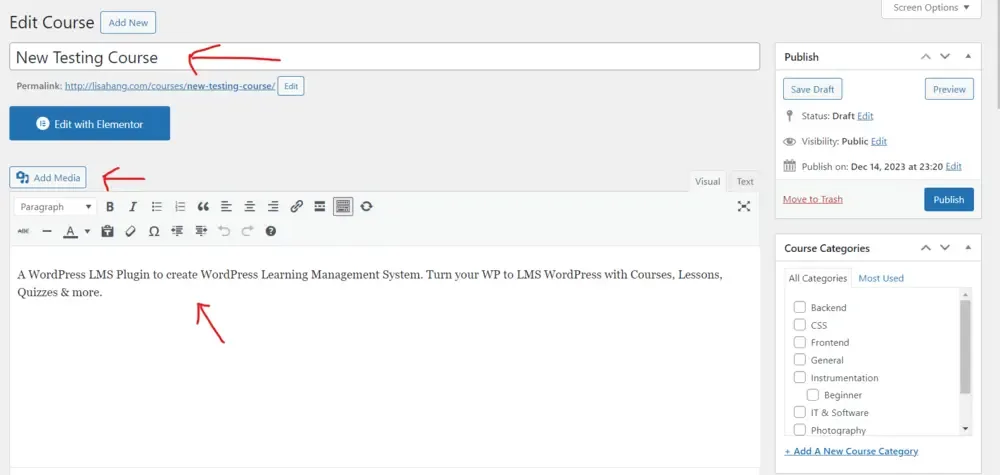The image size is (1000, 475).
Task: Move Publish box down
Action: tap(945, 57)
